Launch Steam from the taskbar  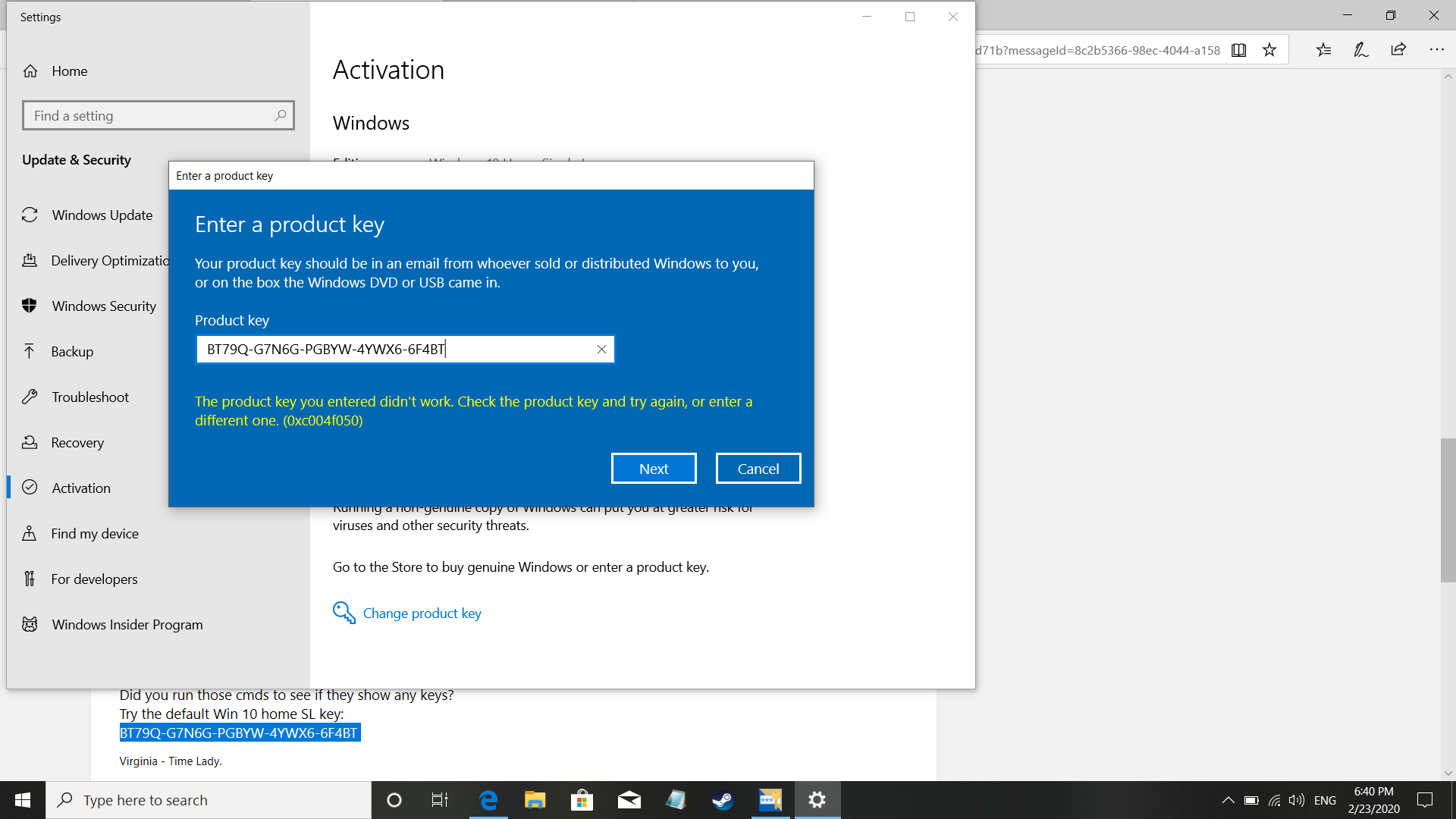tap(723, 800)
